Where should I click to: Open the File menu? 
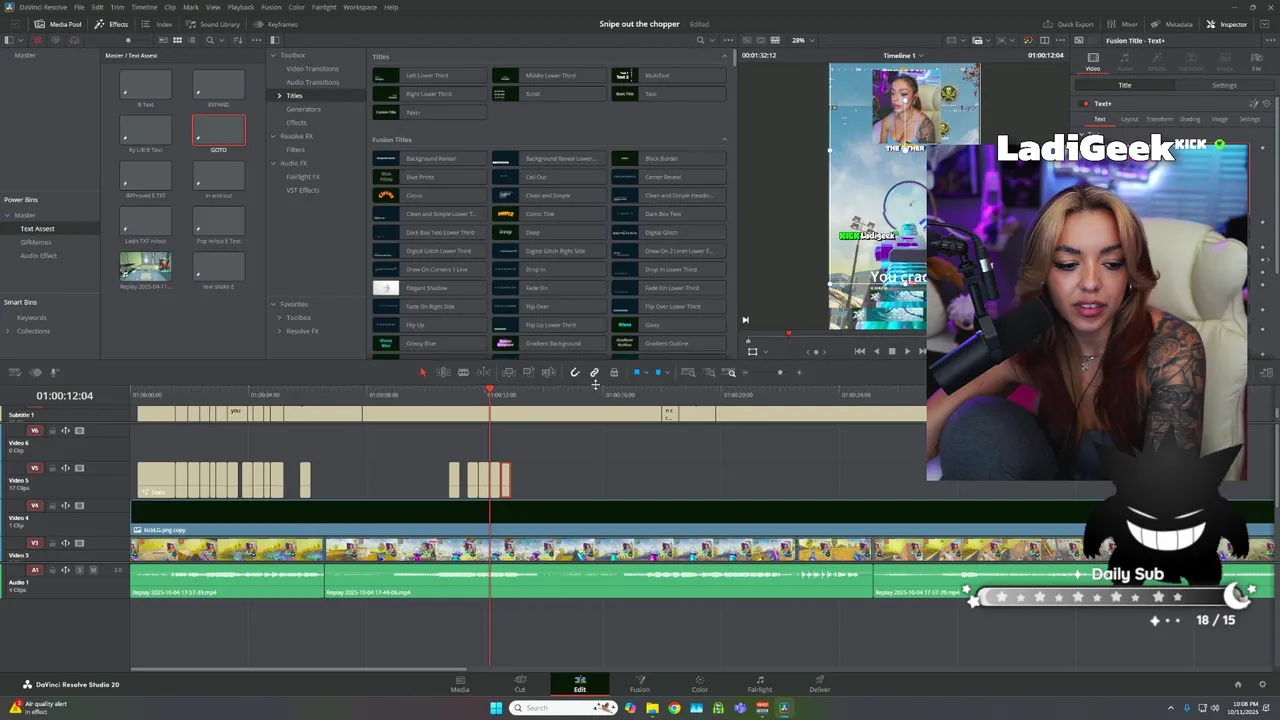[79, 7]
